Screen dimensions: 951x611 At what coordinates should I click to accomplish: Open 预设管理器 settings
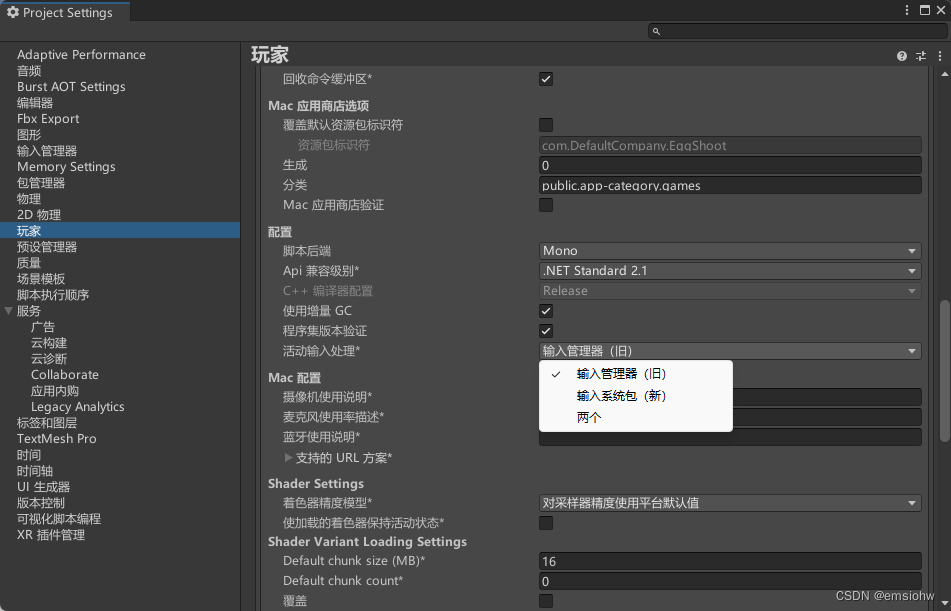click(x=47, y=247)
